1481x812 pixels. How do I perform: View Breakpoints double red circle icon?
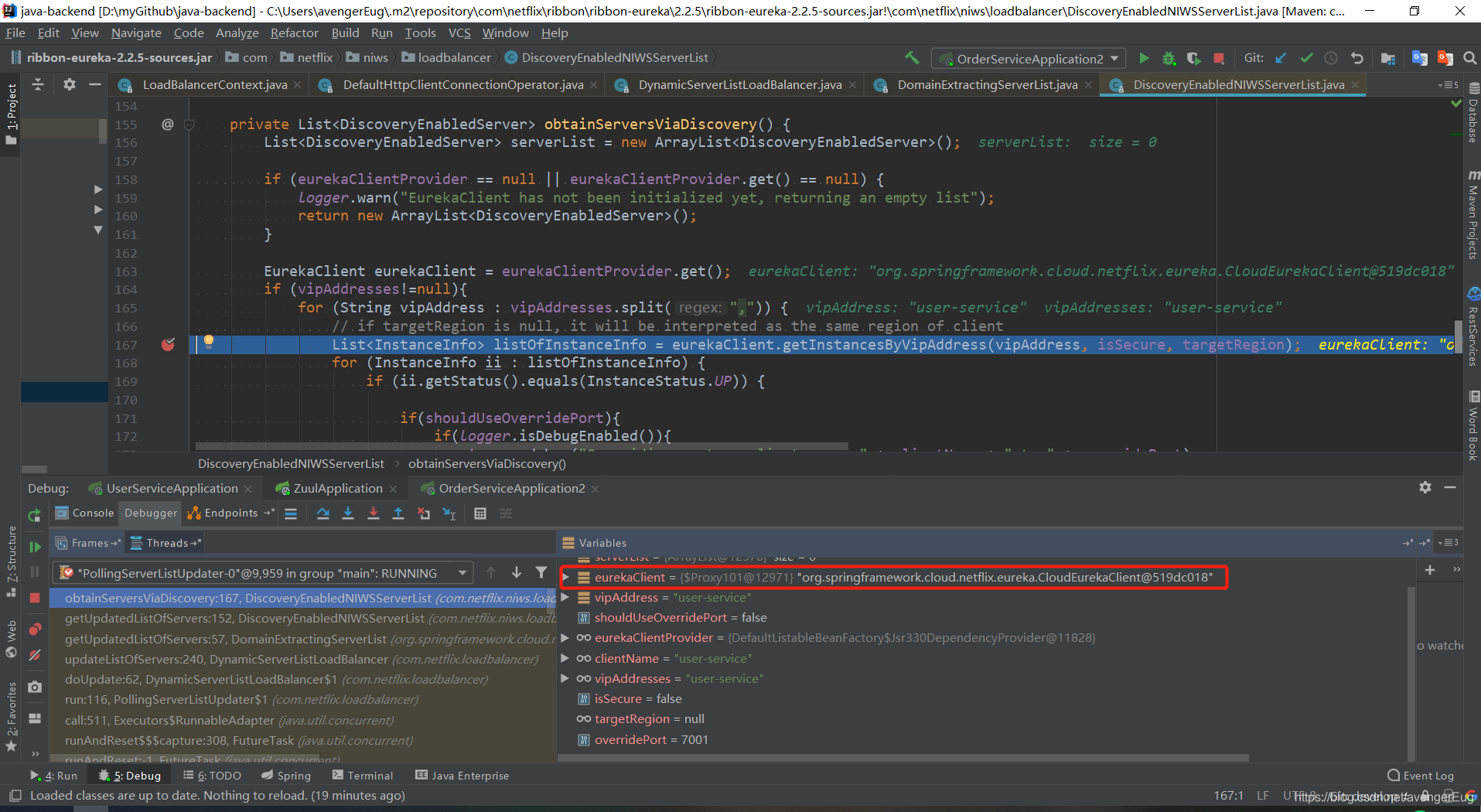tap(35, 629)
